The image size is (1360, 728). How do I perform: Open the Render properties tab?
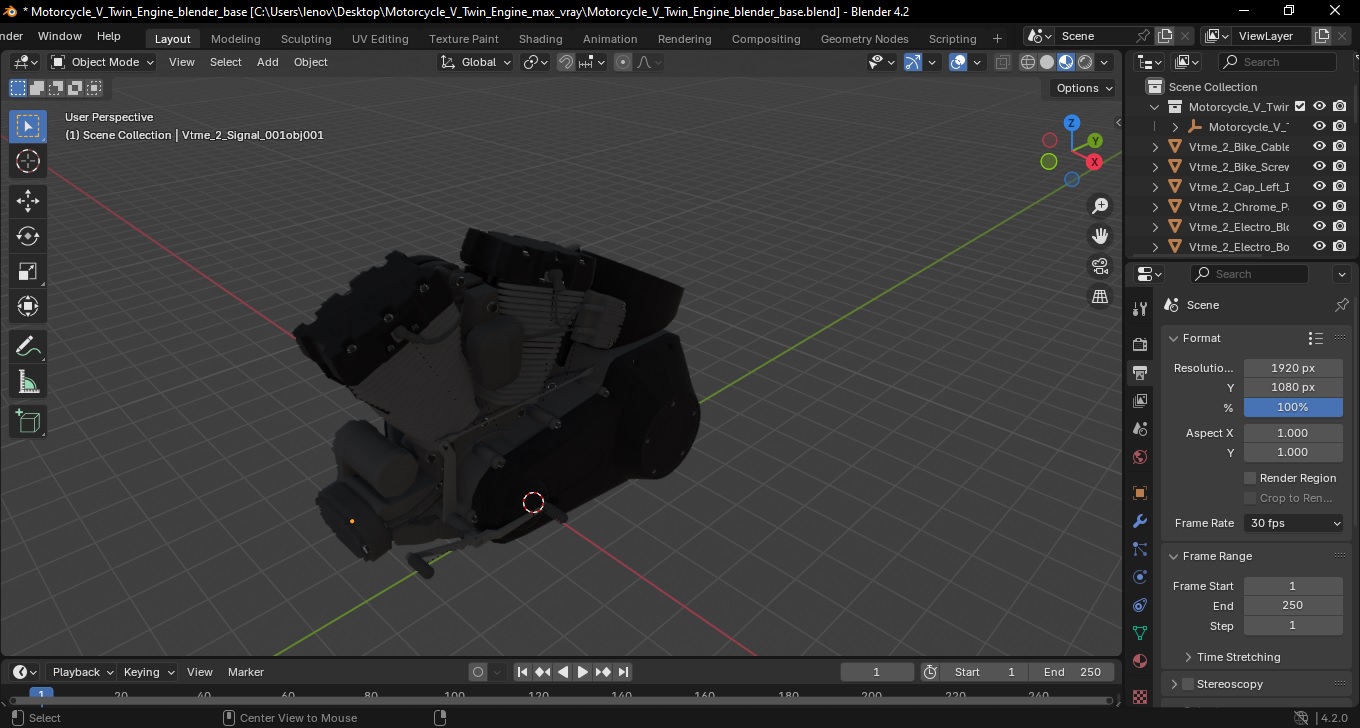tap(1140, 345)
